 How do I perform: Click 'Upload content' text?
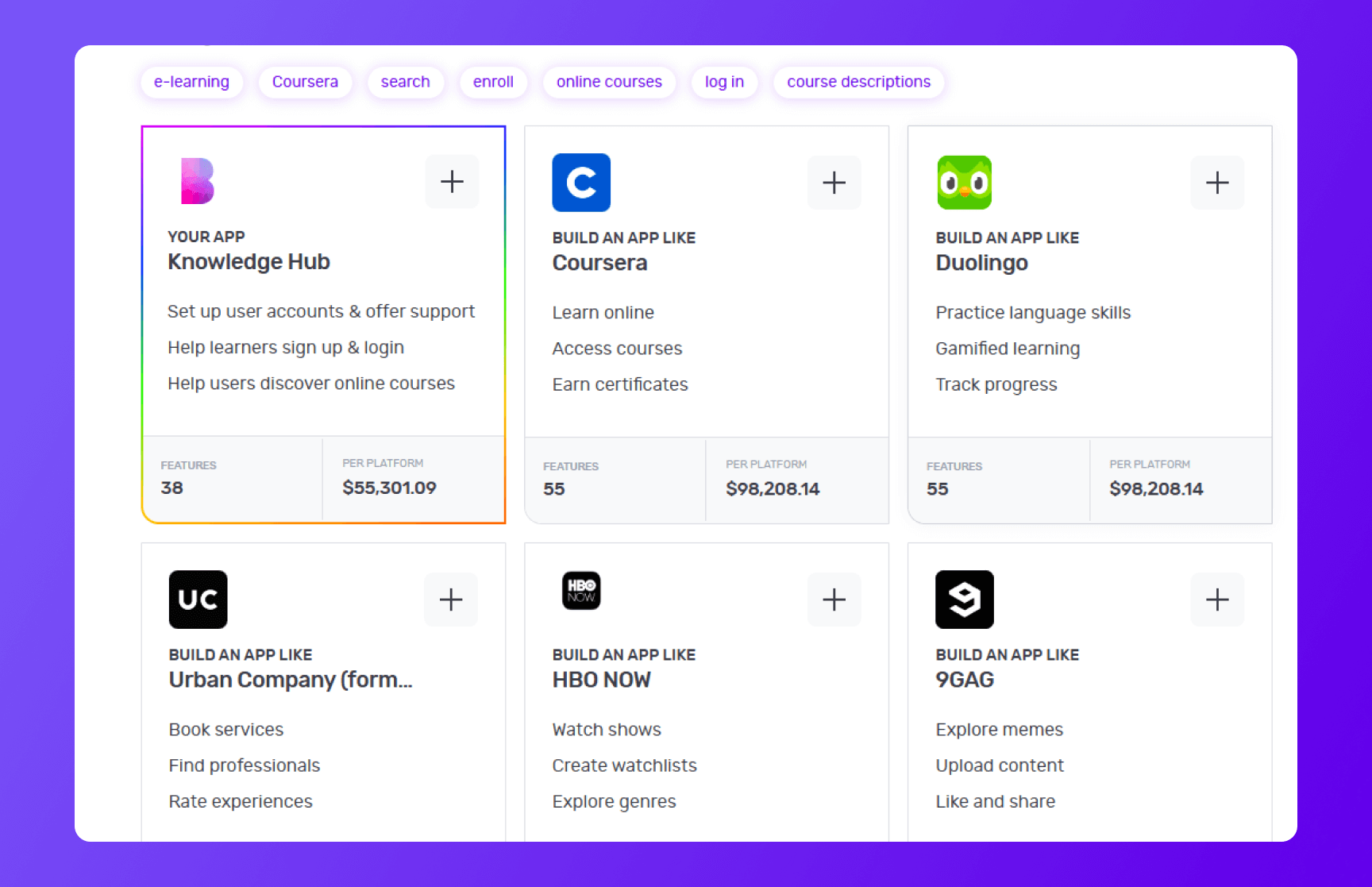click(1000, 766)
